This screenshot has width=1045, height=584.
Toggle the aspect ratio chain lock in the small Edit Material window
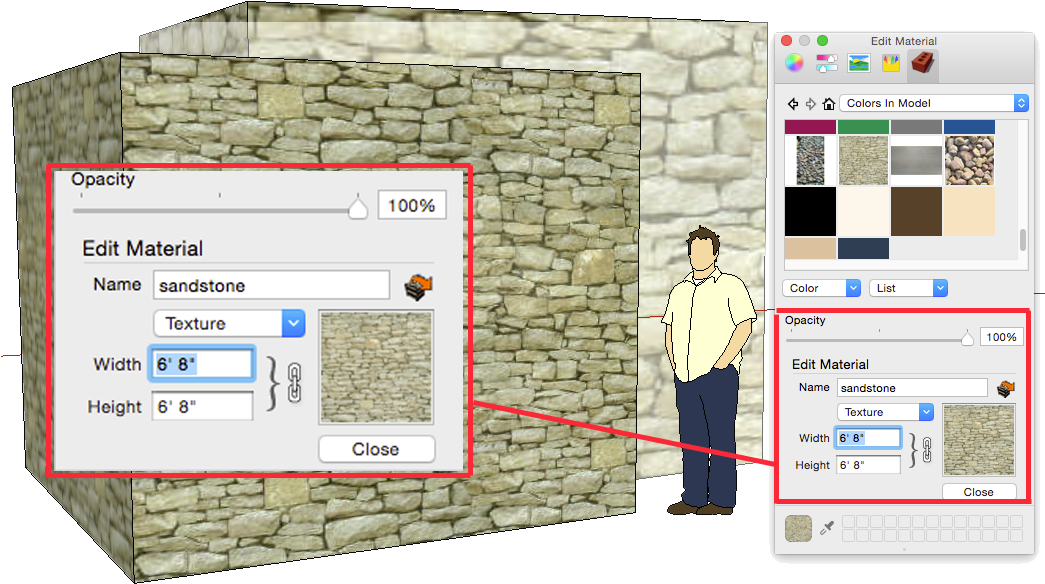926,449
